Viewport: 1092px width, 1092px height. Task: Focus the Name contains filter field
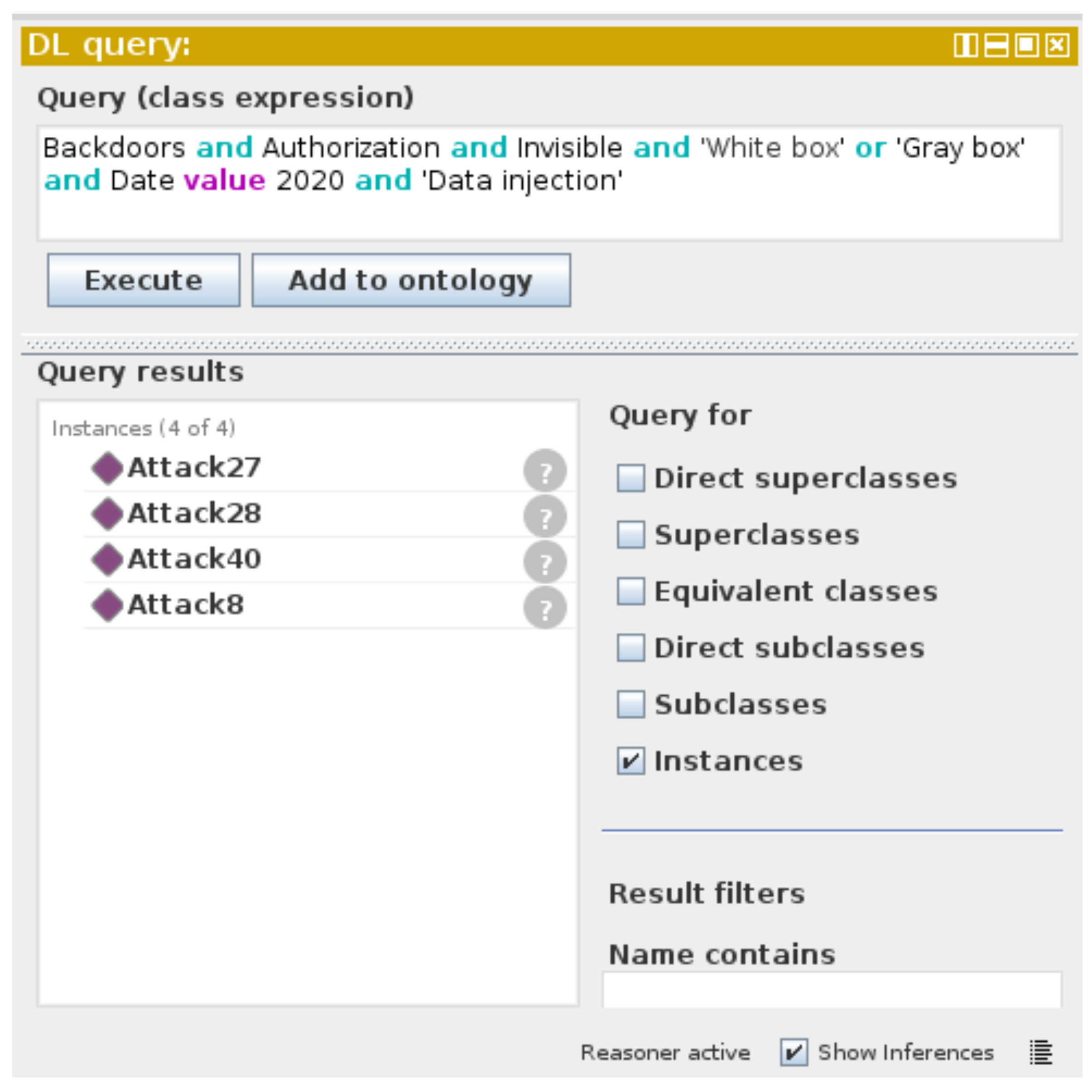(832, 990)
